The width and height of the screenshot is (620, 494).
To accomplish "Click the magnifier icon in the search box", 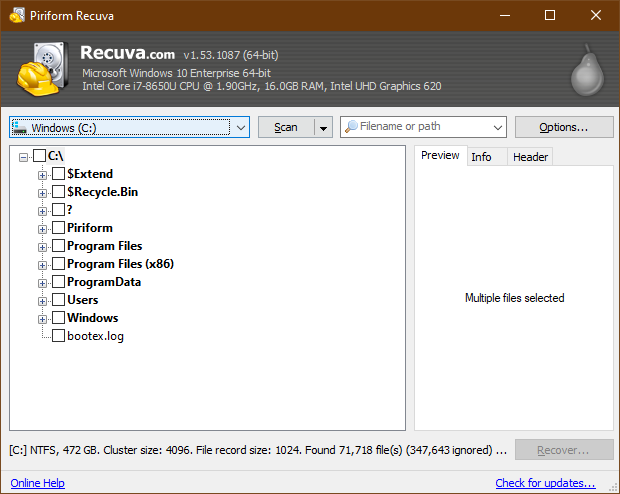I will coord(351,127).
